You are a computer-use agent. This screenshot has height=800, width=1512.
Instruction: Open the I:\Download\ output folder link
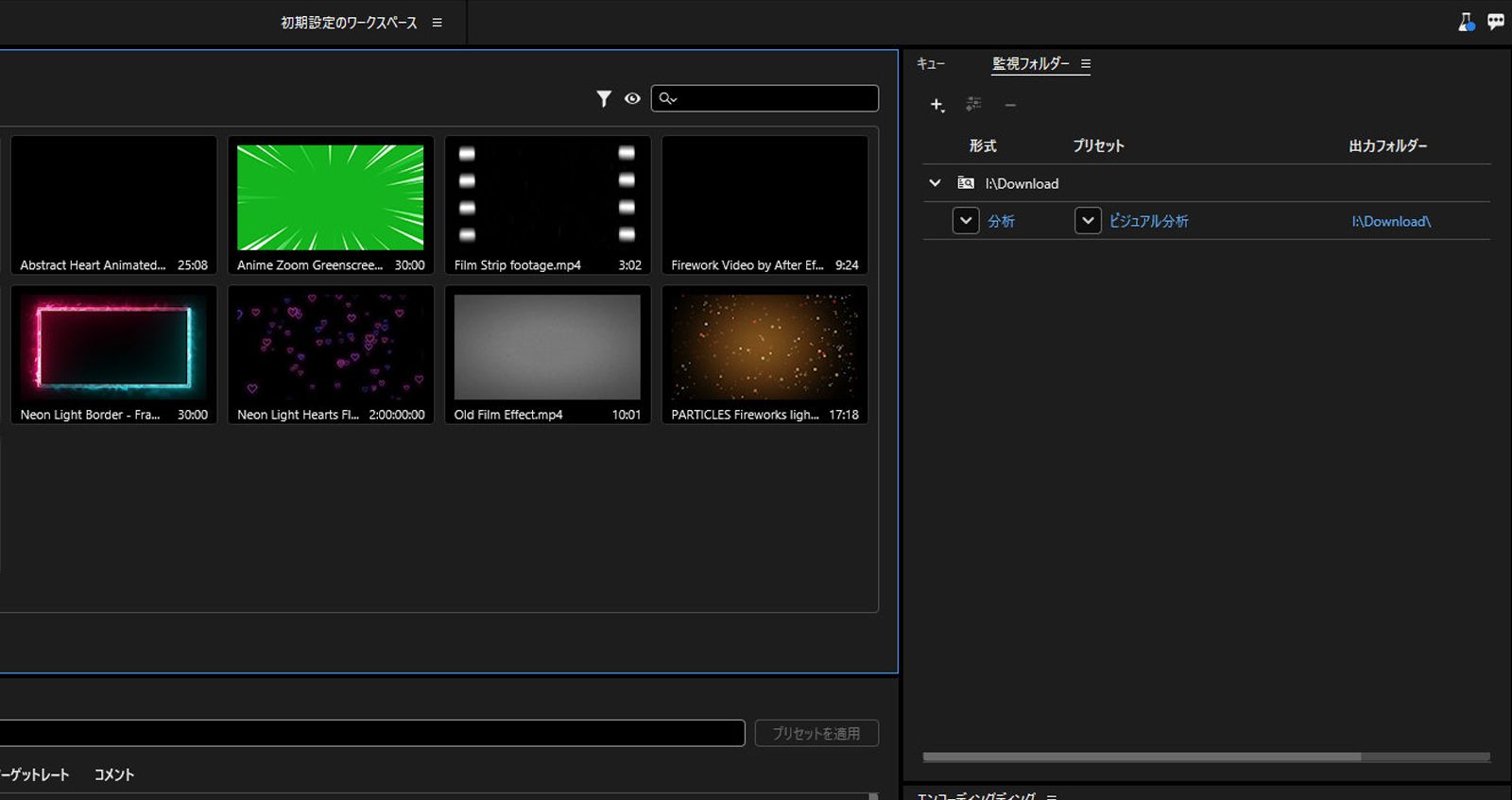point(1391,221)
